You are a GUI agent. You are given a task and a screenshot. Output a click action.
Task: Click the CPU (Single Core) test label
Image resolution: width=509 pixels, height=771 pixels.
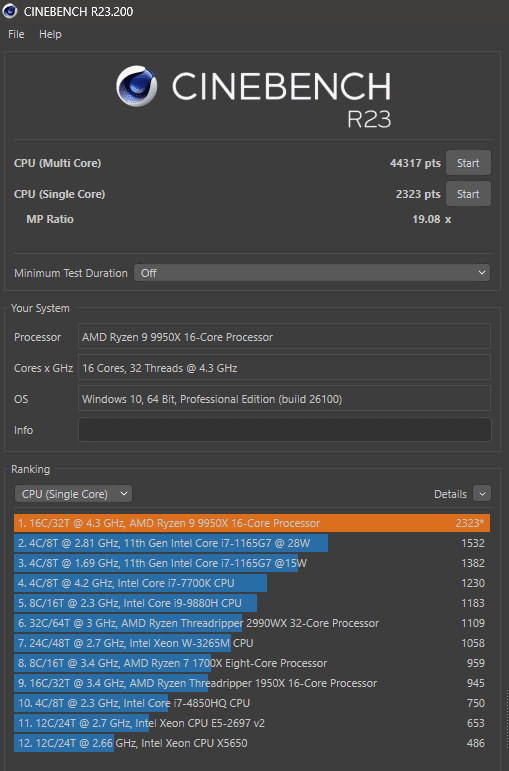60,194
